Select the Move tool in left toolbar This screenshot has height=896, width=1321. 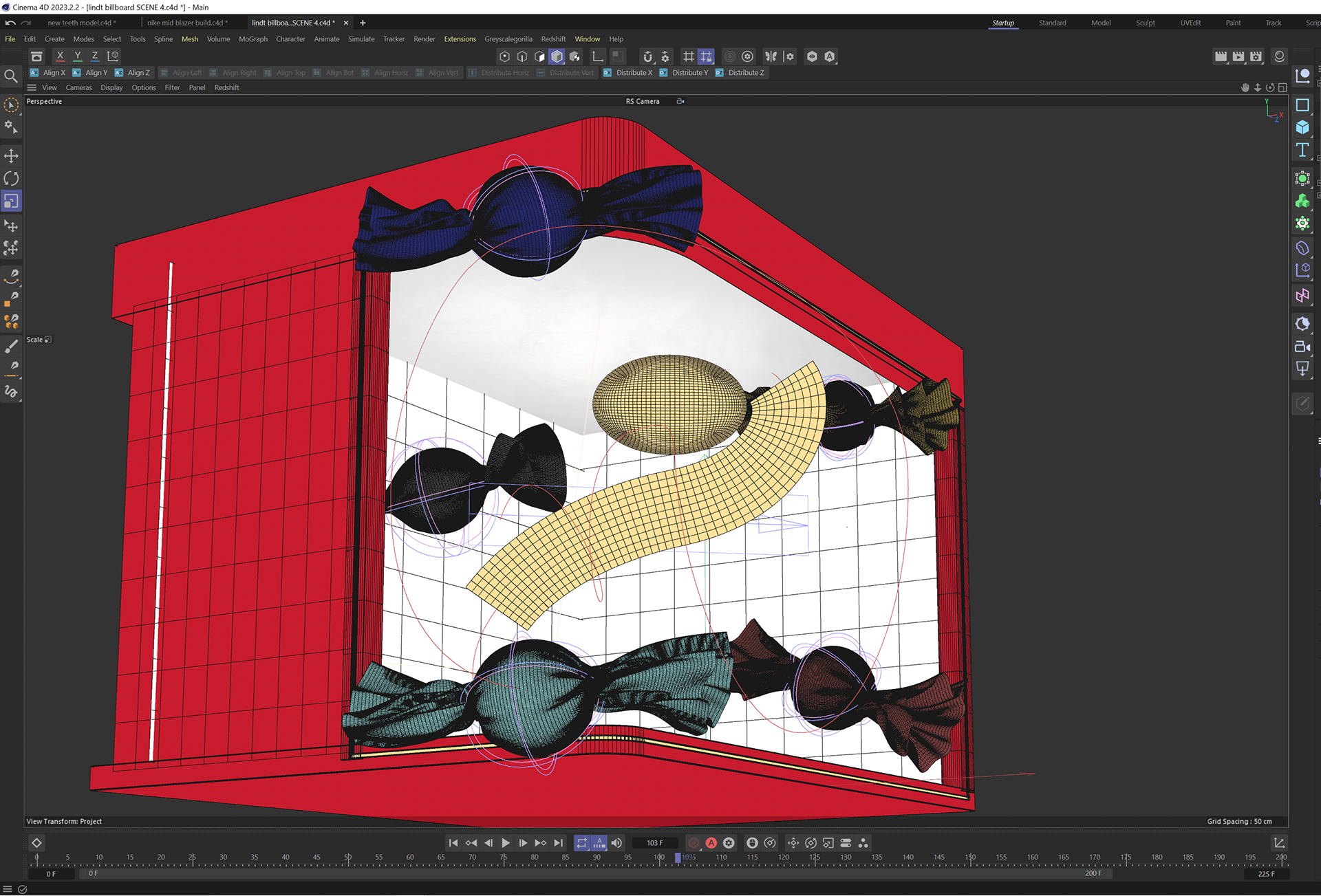(11, 155)
